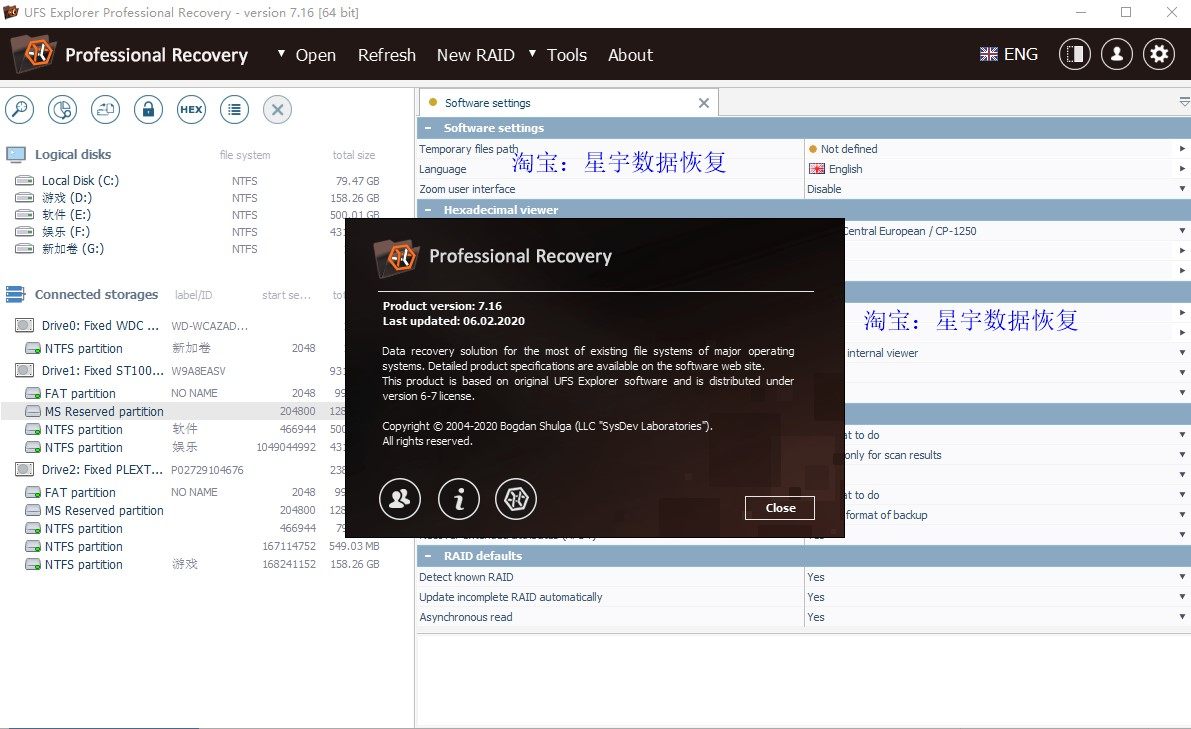Click the padlock decrypt storage icon
Viewport: 1191px width, 729px height.
pos(148,109)
